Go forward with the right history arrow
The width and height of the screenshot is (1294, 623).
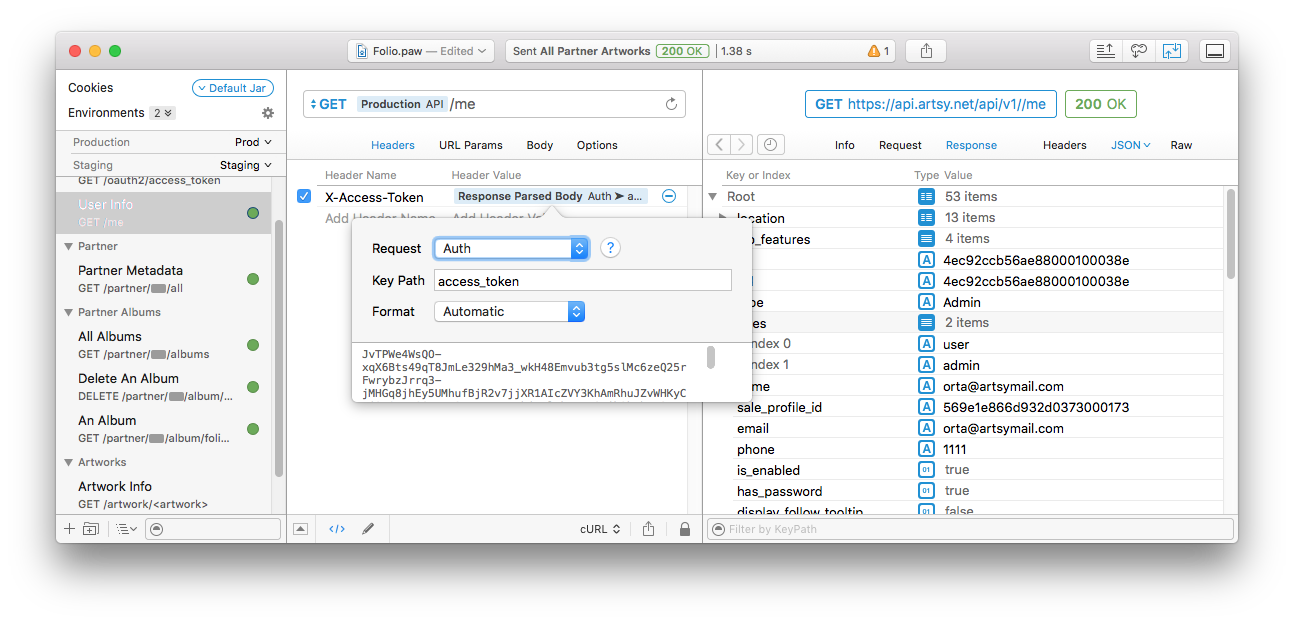pyautogui.click(x=741, y=145)
